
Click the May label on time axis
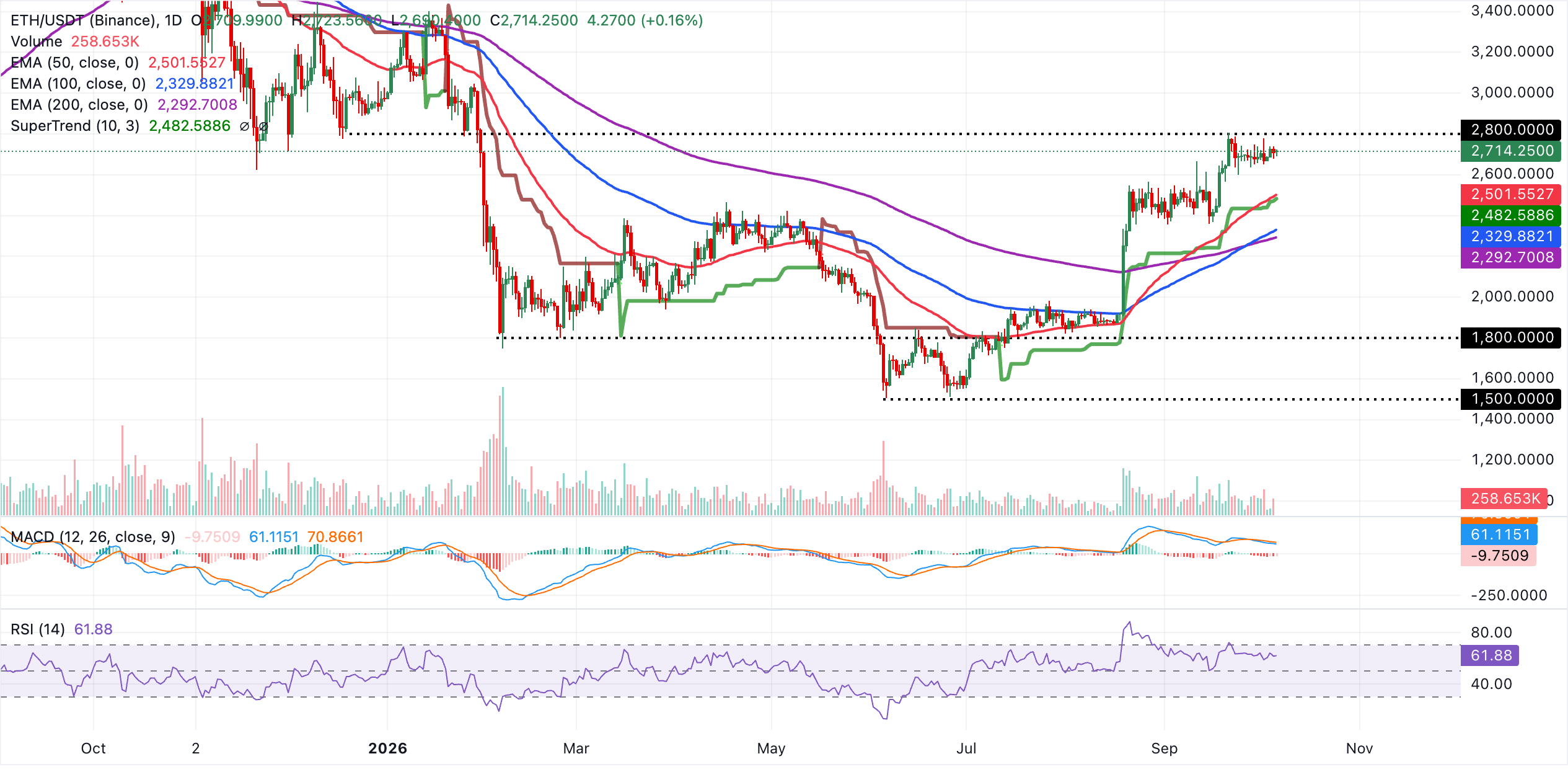772,748
